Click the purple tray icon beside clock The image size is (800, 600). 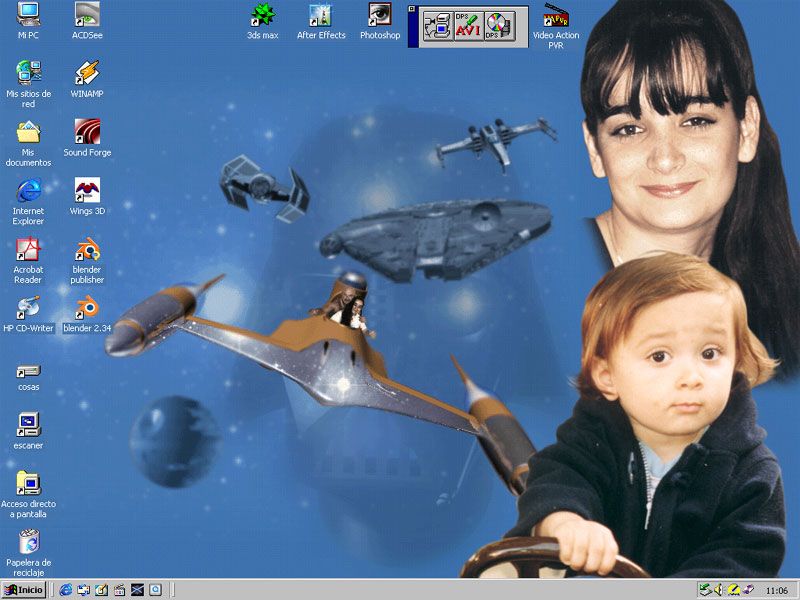(x=748, y=590)
